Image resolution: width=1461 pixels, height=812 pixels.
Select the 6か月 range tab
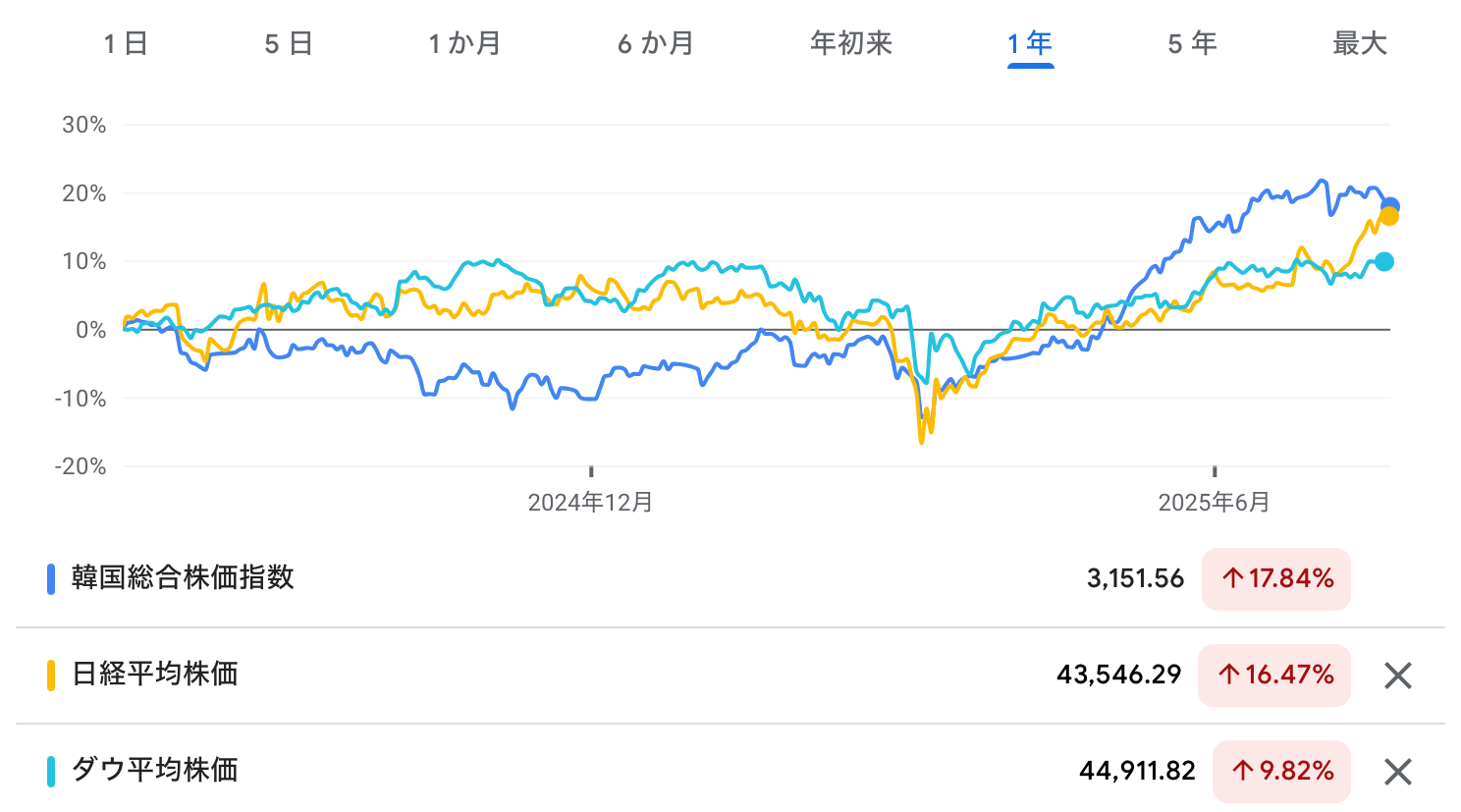(656, 44)
